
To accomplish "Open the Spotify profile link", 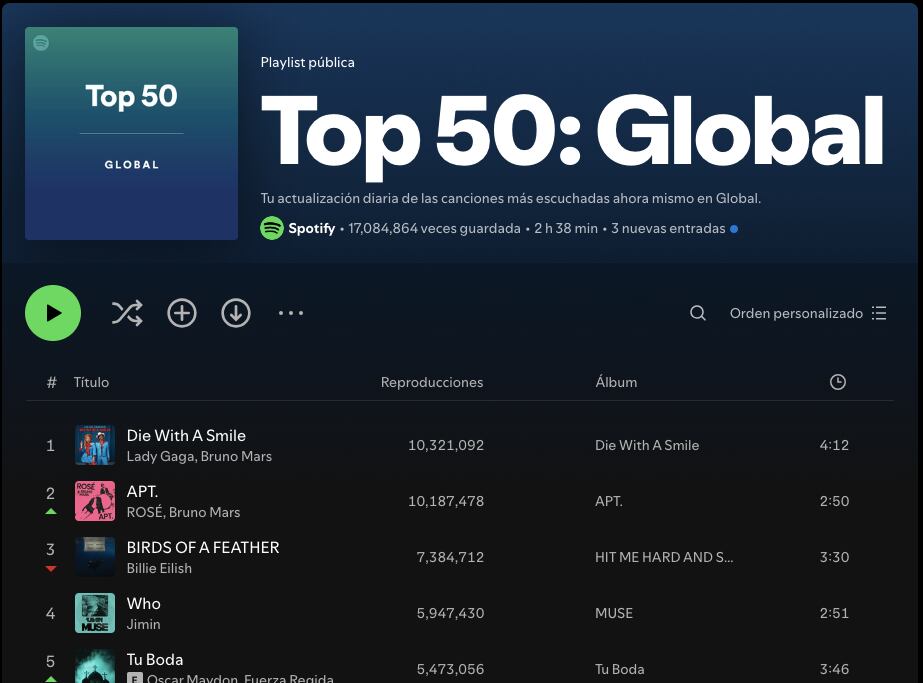I will coord(312,228).
